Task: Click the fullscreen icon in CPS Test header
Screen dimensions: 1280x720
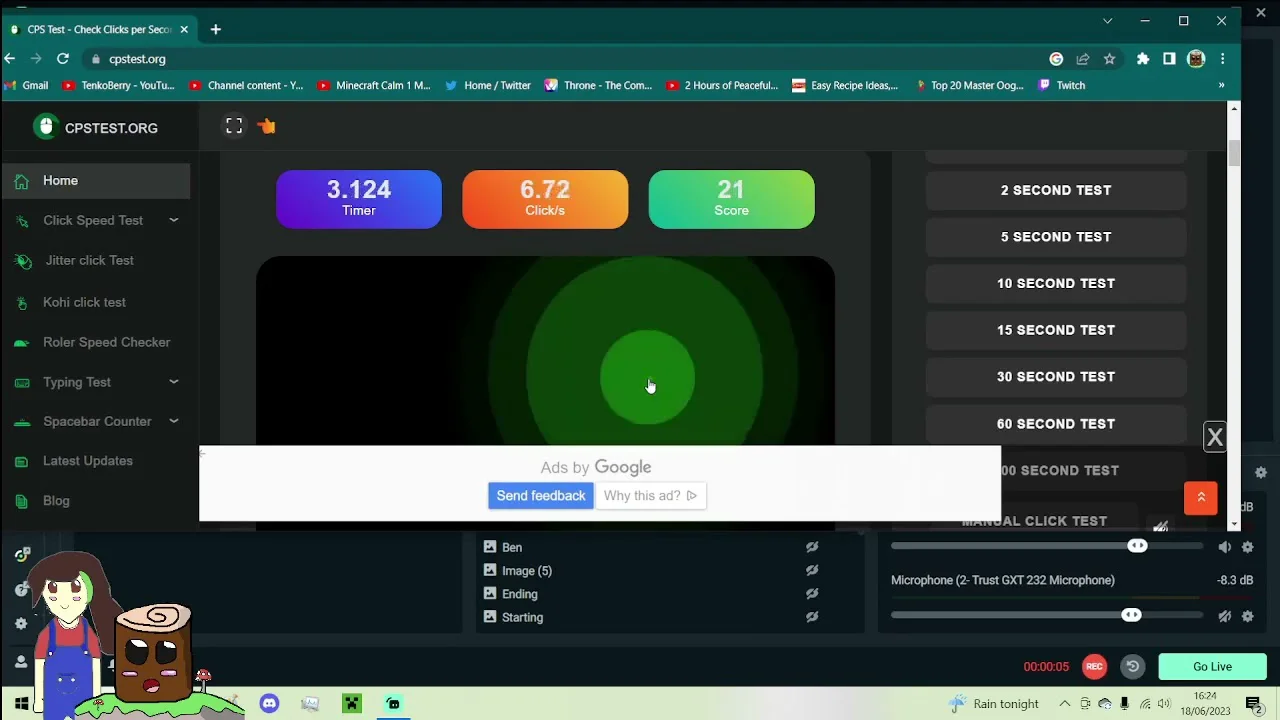Action: click(x=234, y=126)
